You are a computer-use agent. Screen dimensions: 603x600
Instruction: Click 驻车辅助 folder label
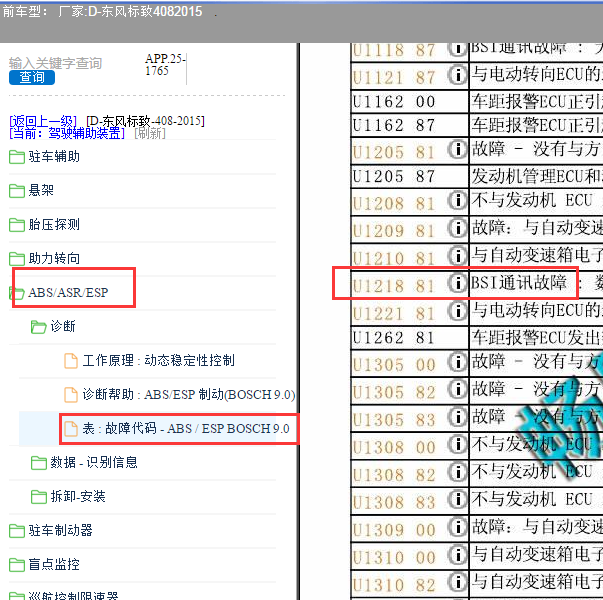coord(54,157)
